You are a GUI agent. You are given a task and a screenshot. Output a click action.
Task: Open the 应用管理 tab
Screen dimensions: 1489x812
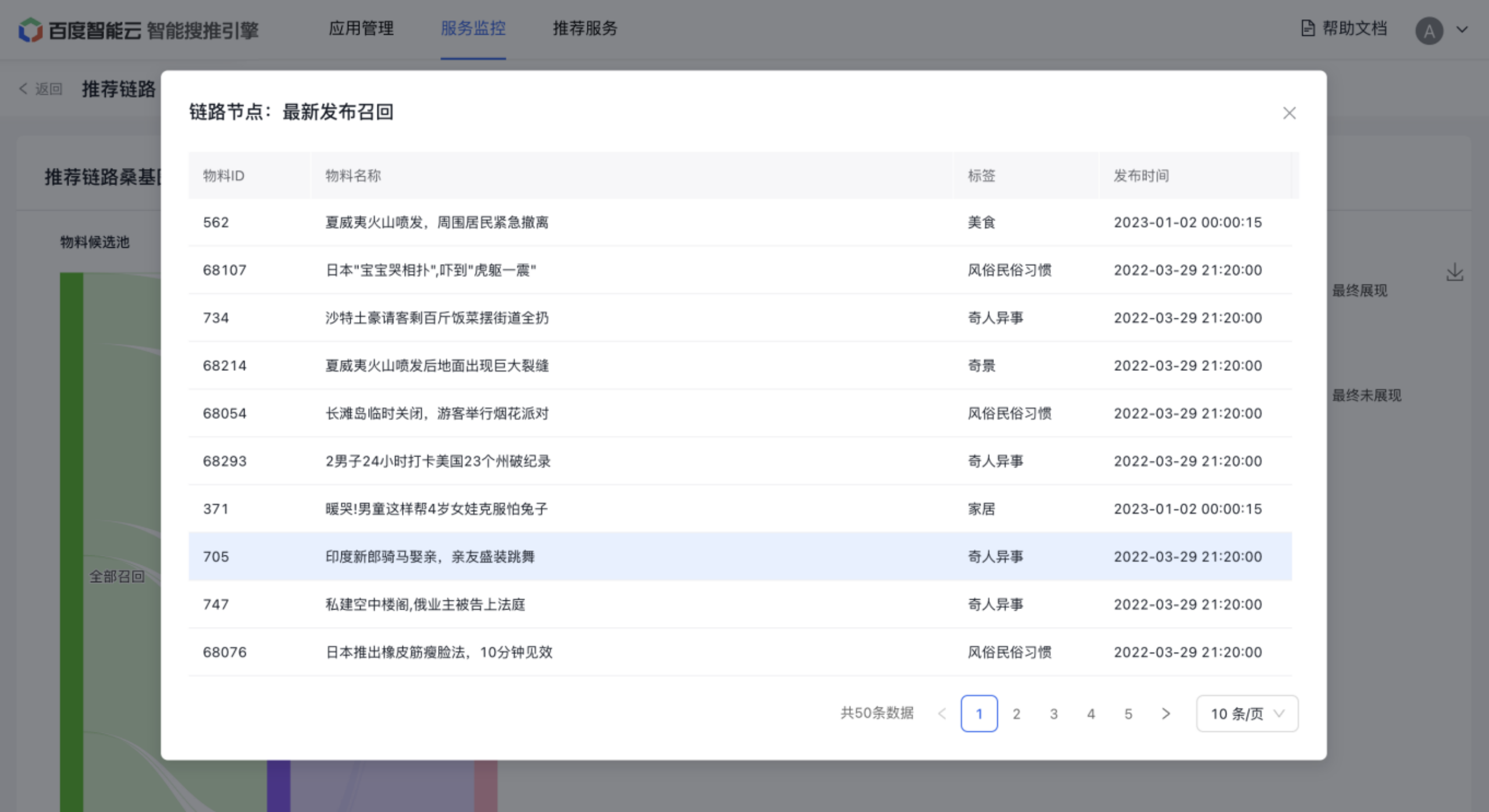pos(361,29)
